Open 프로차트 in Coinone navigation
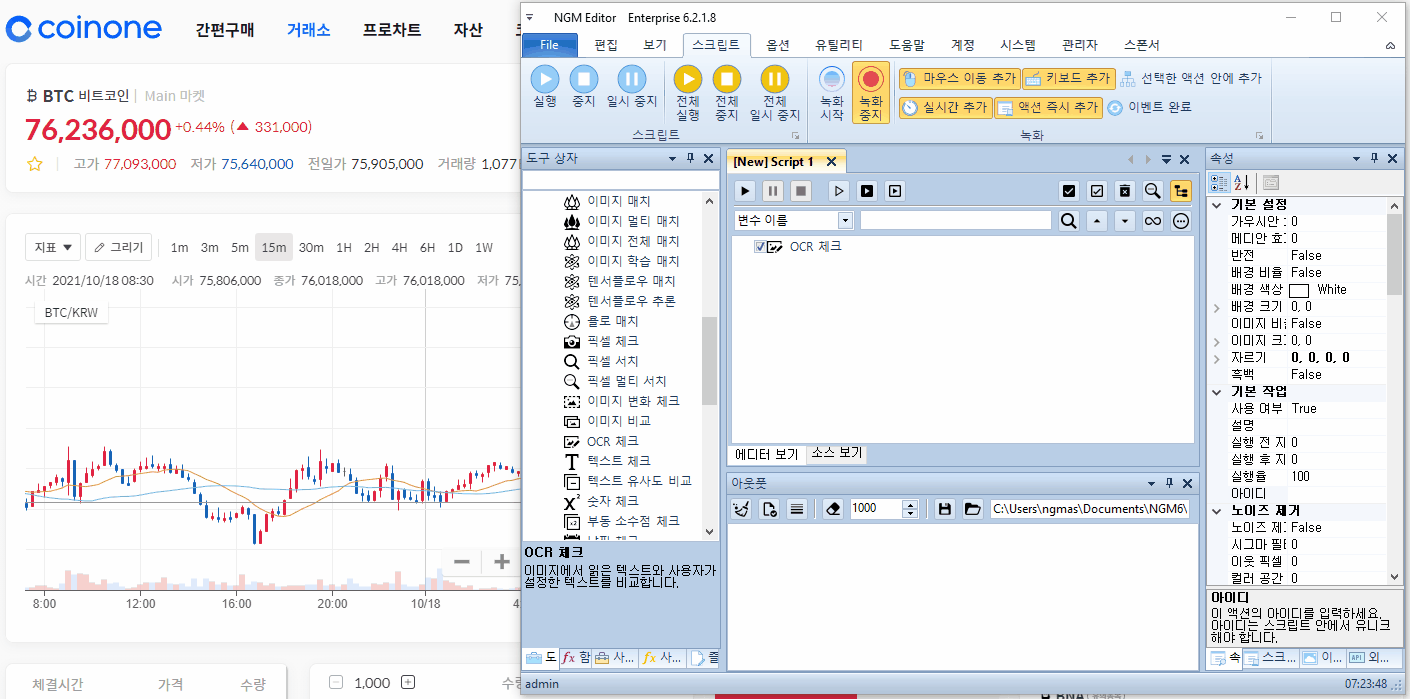 [392, 30]
